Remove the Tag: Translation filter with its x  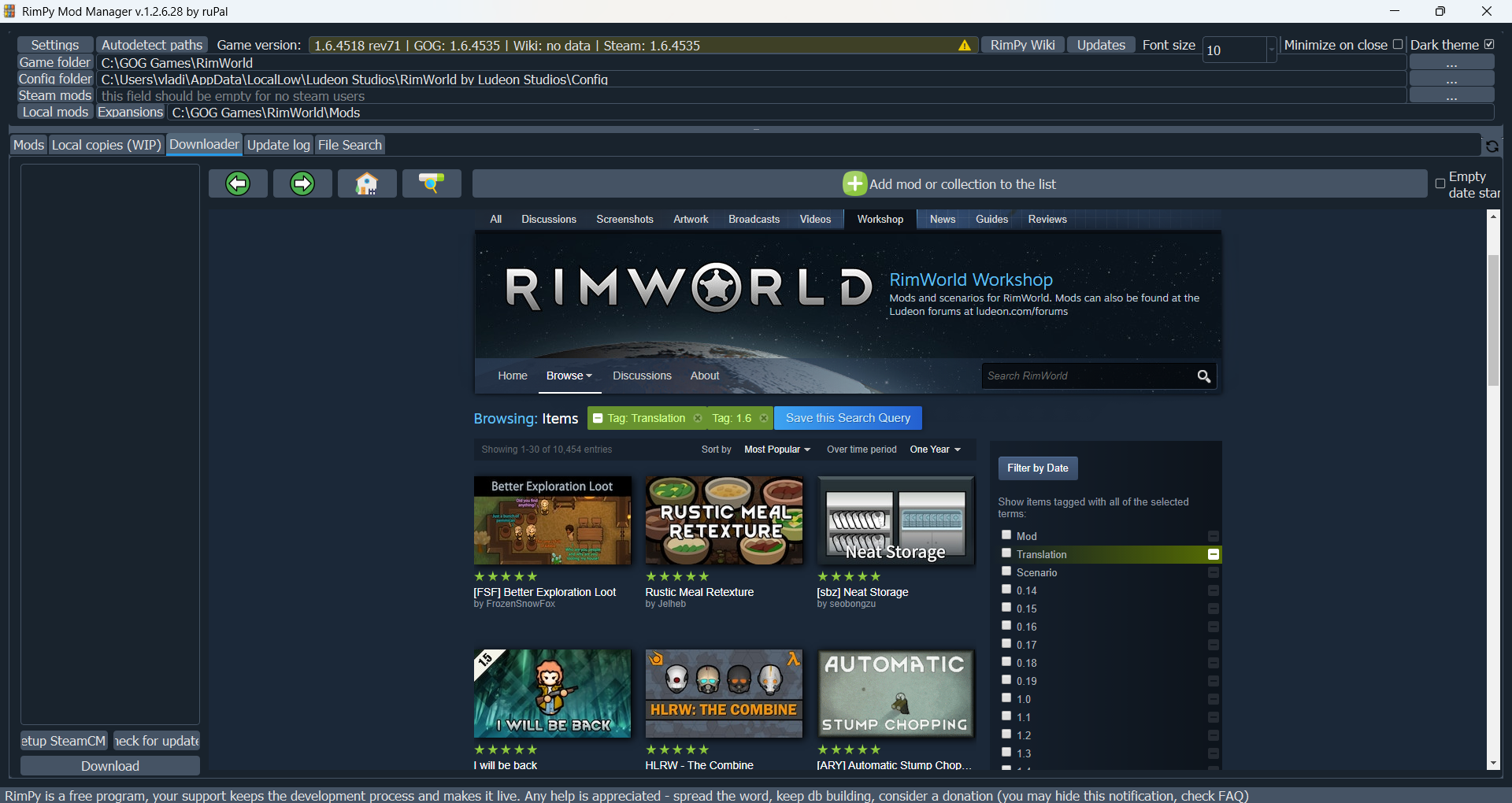pos(698,418)
